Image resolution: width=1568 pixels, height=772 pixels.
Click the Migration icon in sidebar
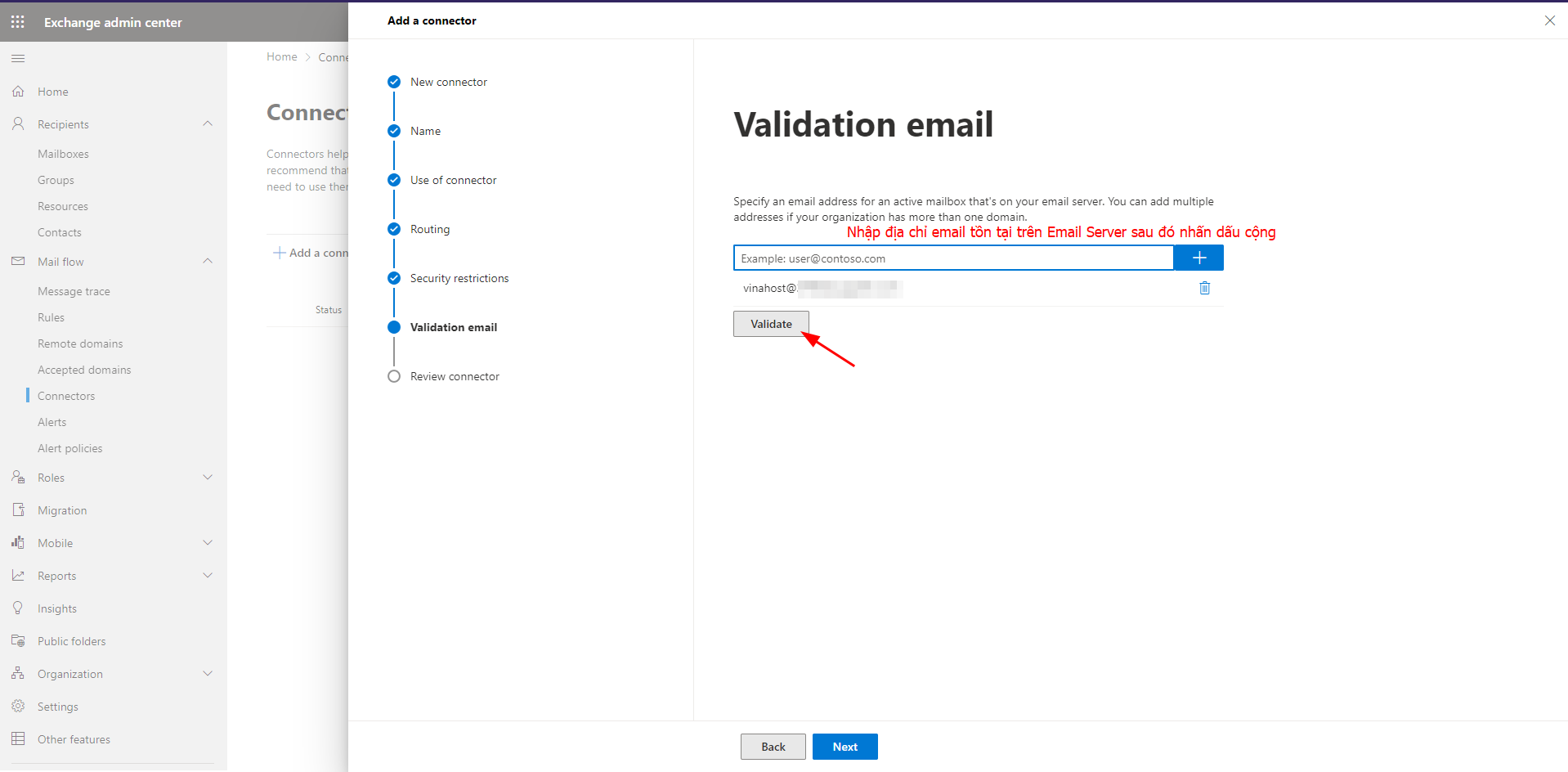[x=18, y=510]
